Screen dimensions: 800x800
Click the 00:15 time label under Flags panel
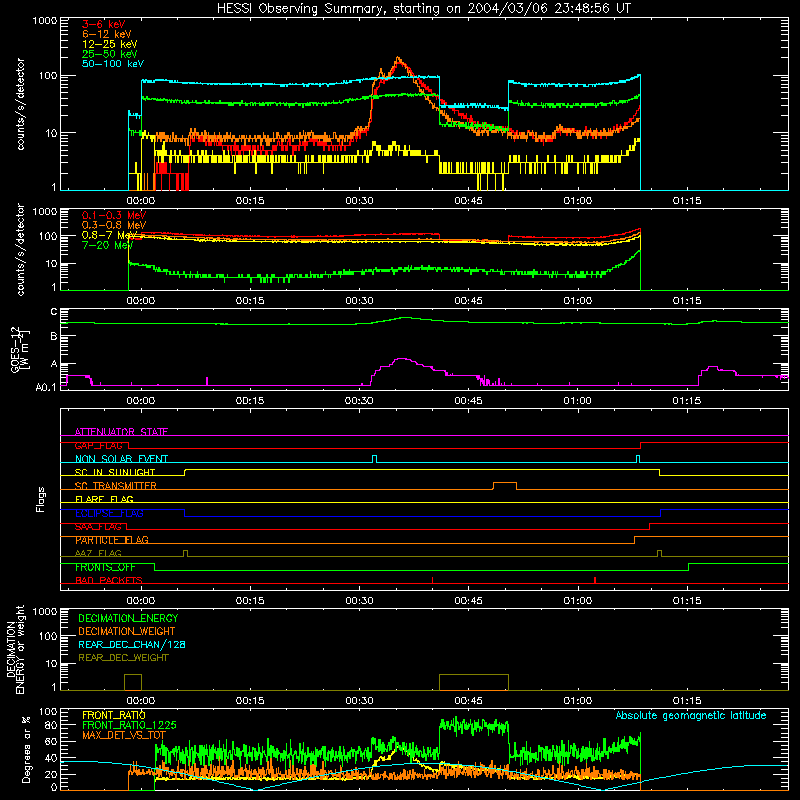pyautogui.click(x=250, y=601)
